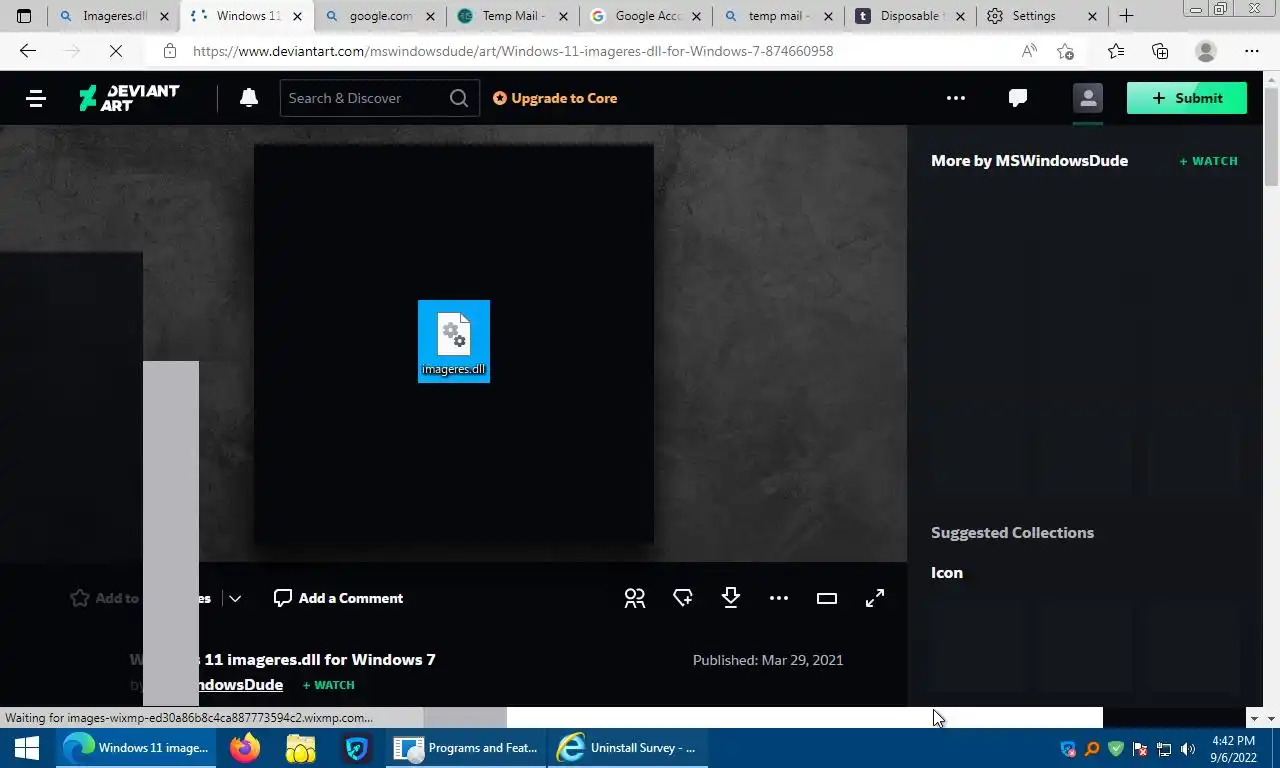Expand artwork to fullscreen
1280x768 pixels.
(x=875, y=598)
